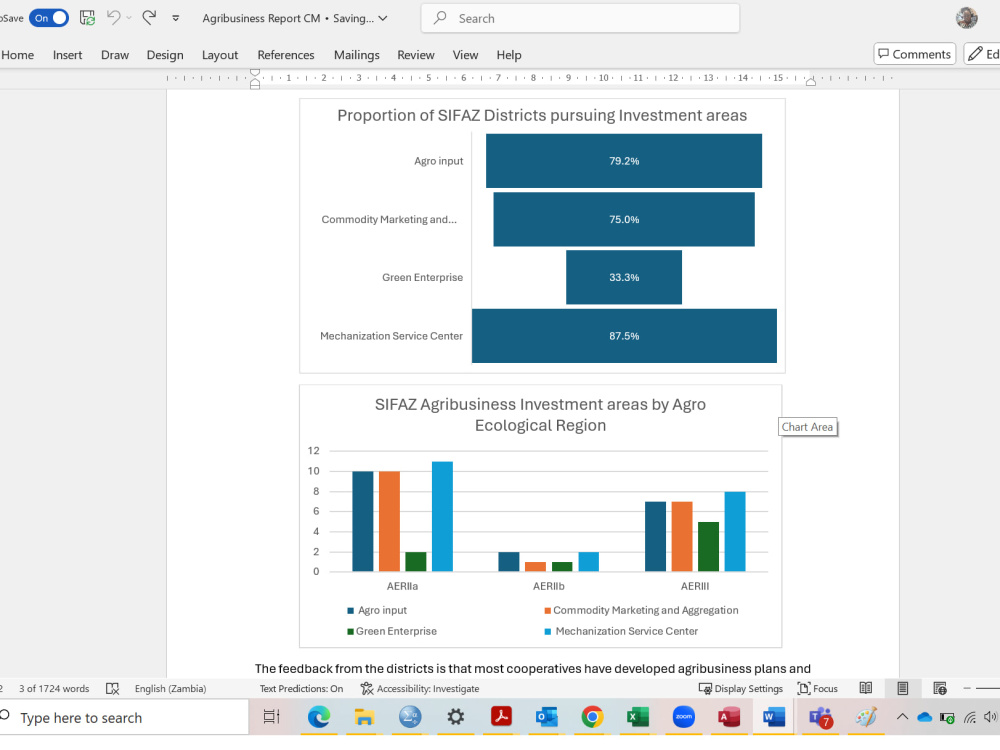The image size is (1000, 750).
Task: Open Microsoft Edge from the taskbar
Action: pyautogui.click(x=319, y=717)
